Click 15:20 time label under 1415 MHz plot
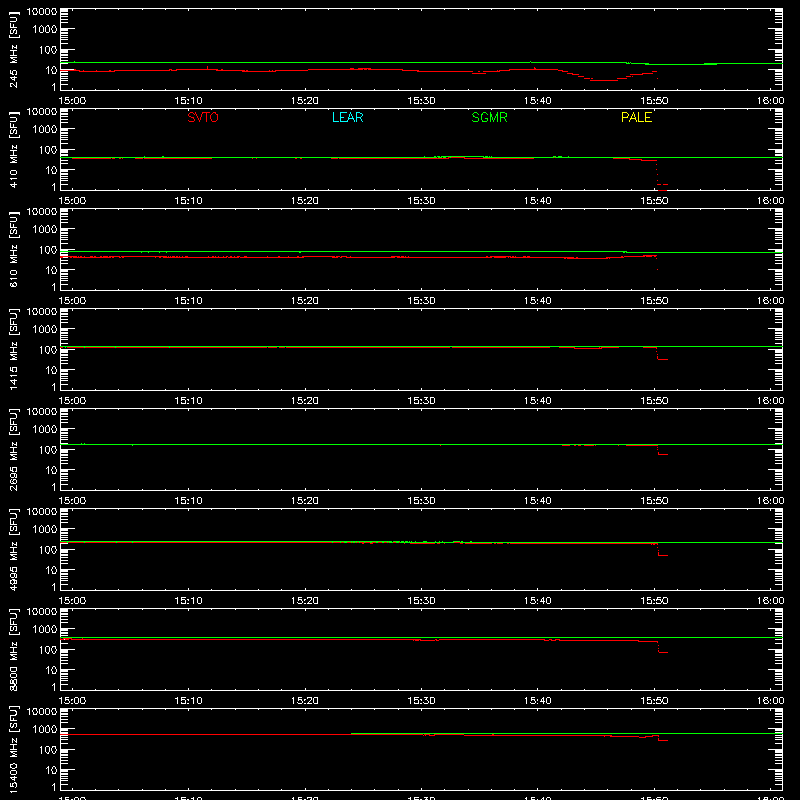This screenshot has height=800, width=800. pos(305,401)
